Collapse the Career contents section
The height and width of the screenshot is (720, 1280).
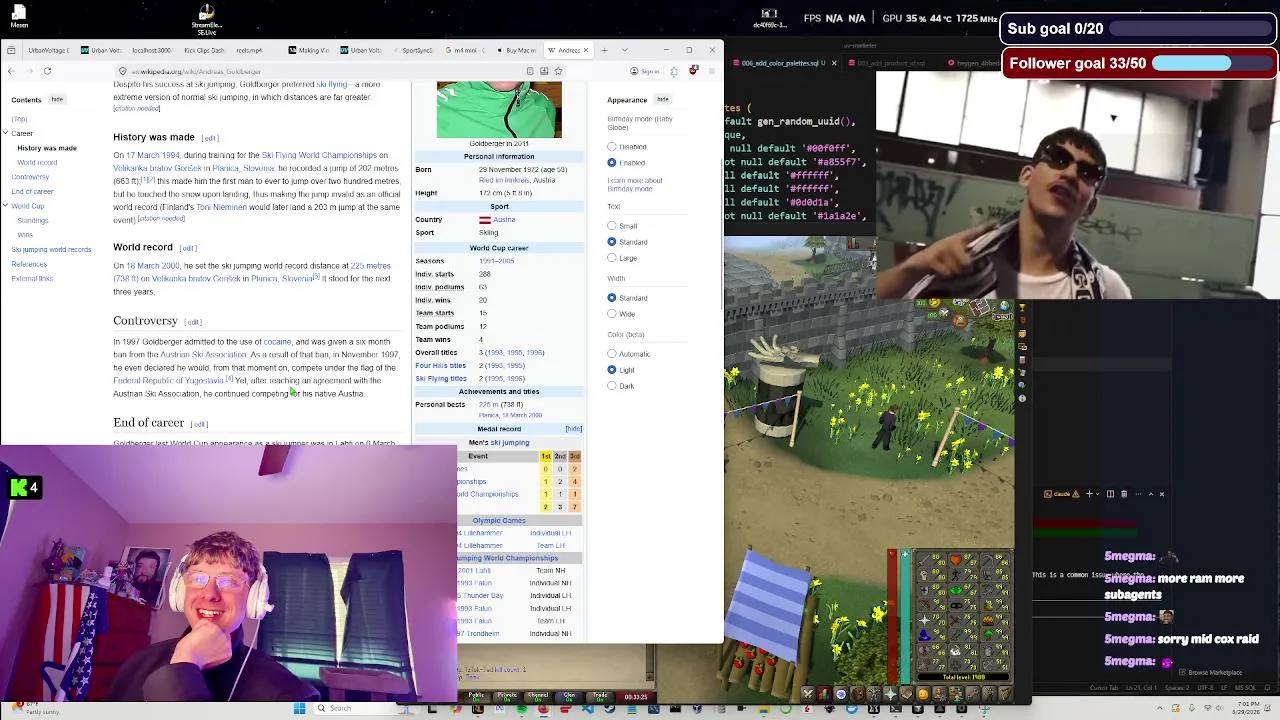pos(6,133)
